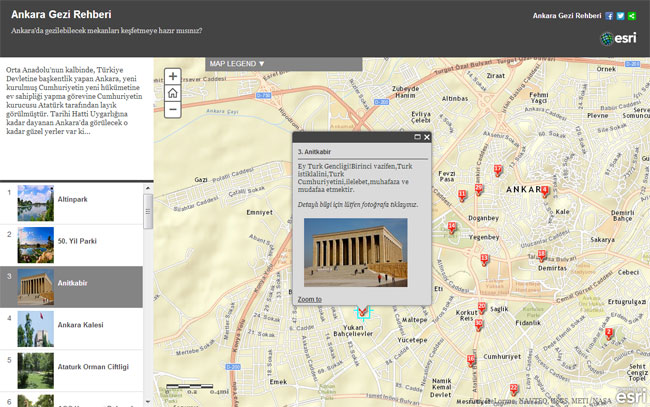
Task: Select Altinpark in the list
Action: point(75,200)
